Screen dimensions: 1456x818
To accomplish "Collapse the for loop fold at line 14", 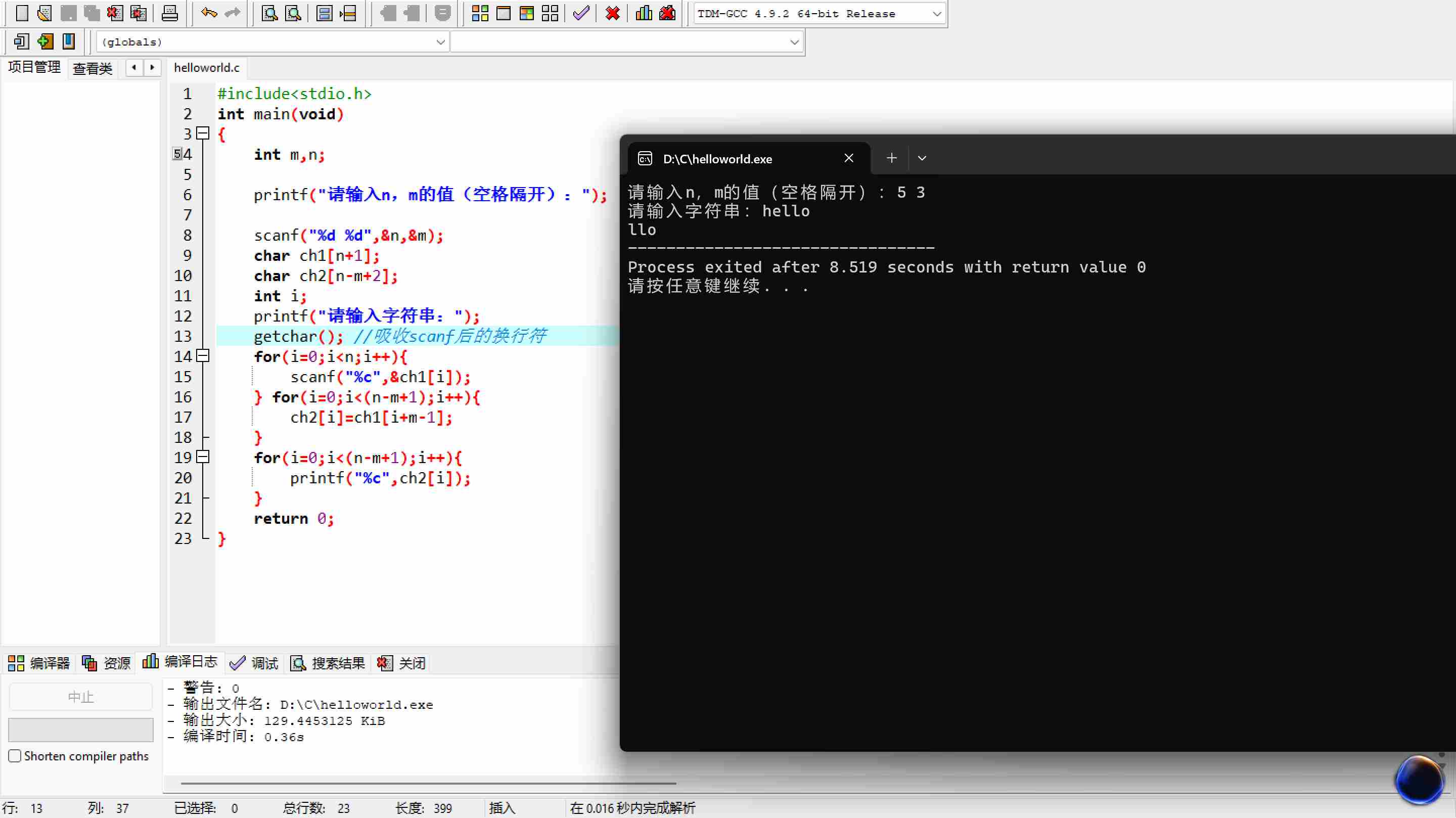I will pos(203,355).
